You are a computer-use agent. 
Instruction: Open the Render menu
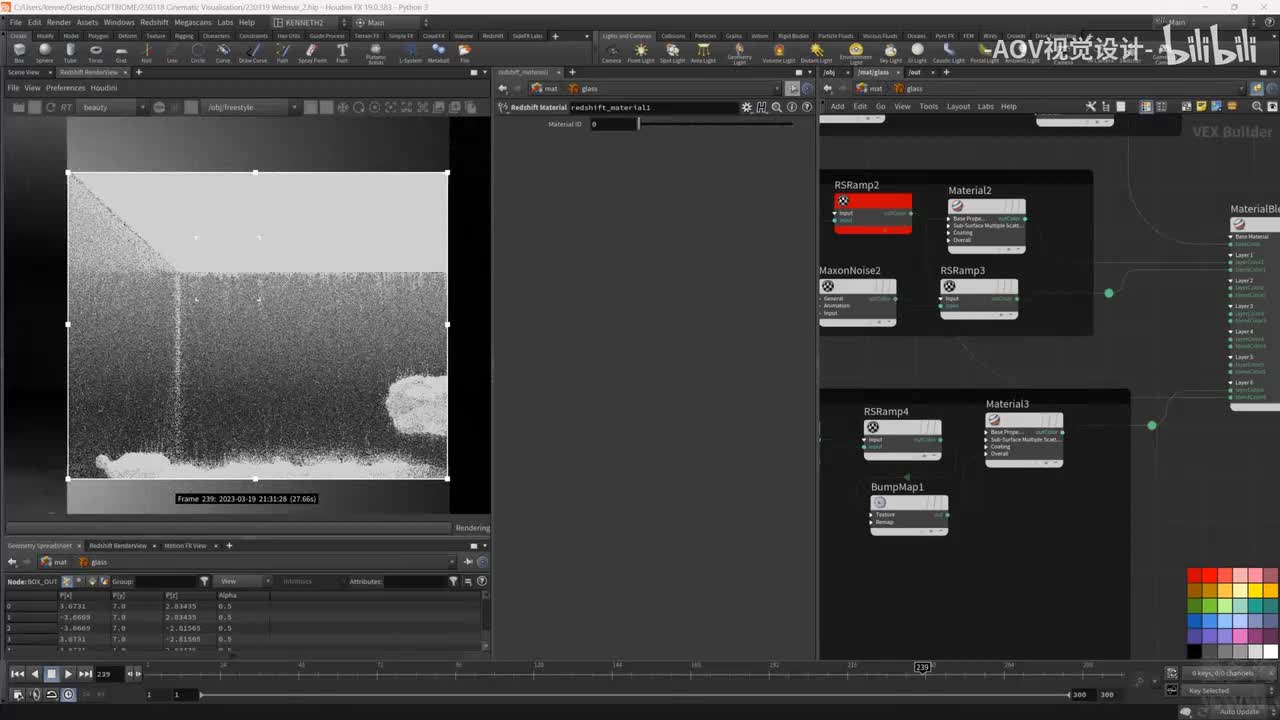(x=59, y=22)
